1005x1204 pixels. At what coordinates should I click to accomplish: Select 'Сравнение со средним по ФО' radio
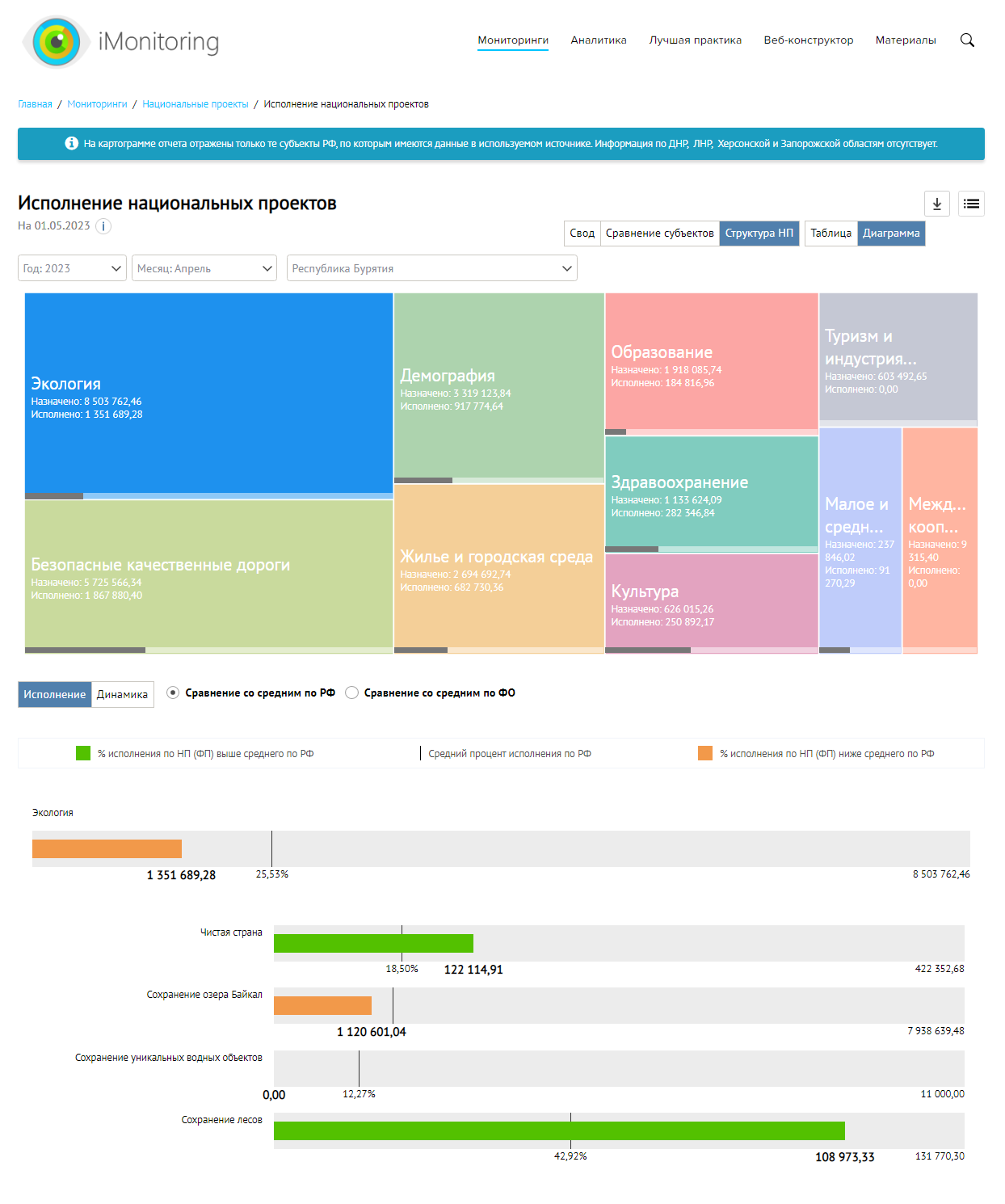[351, 693]
